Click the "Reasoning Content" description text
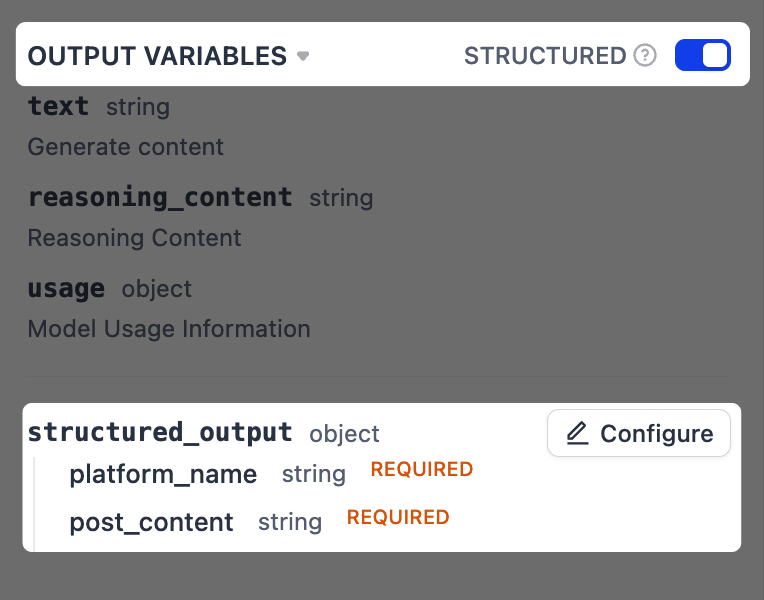 (x=134, y=238)
